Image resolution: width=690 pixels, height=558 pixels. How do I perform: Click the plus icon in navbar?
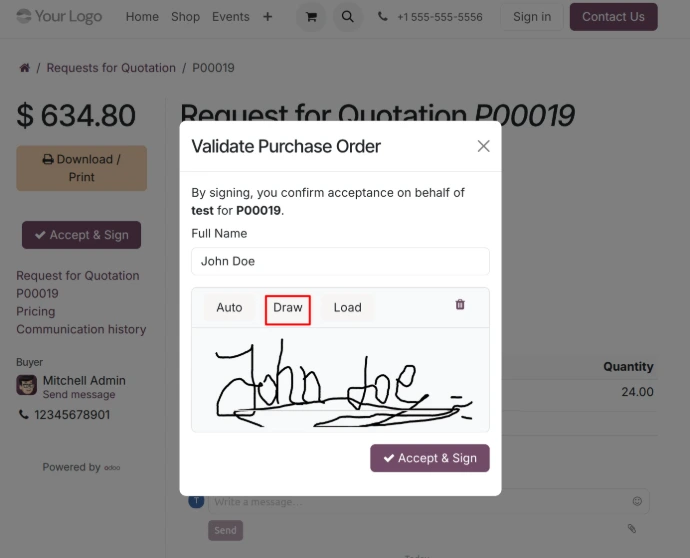(x=267, y=17)
